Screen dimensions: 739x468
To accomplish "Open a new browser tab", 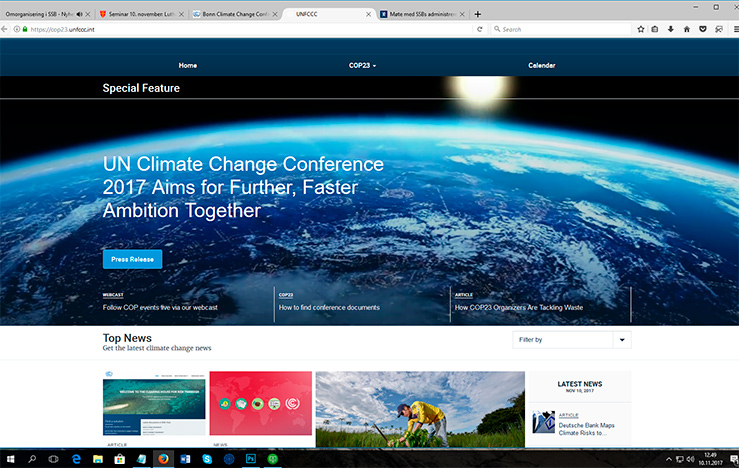I will click(477, 14).
